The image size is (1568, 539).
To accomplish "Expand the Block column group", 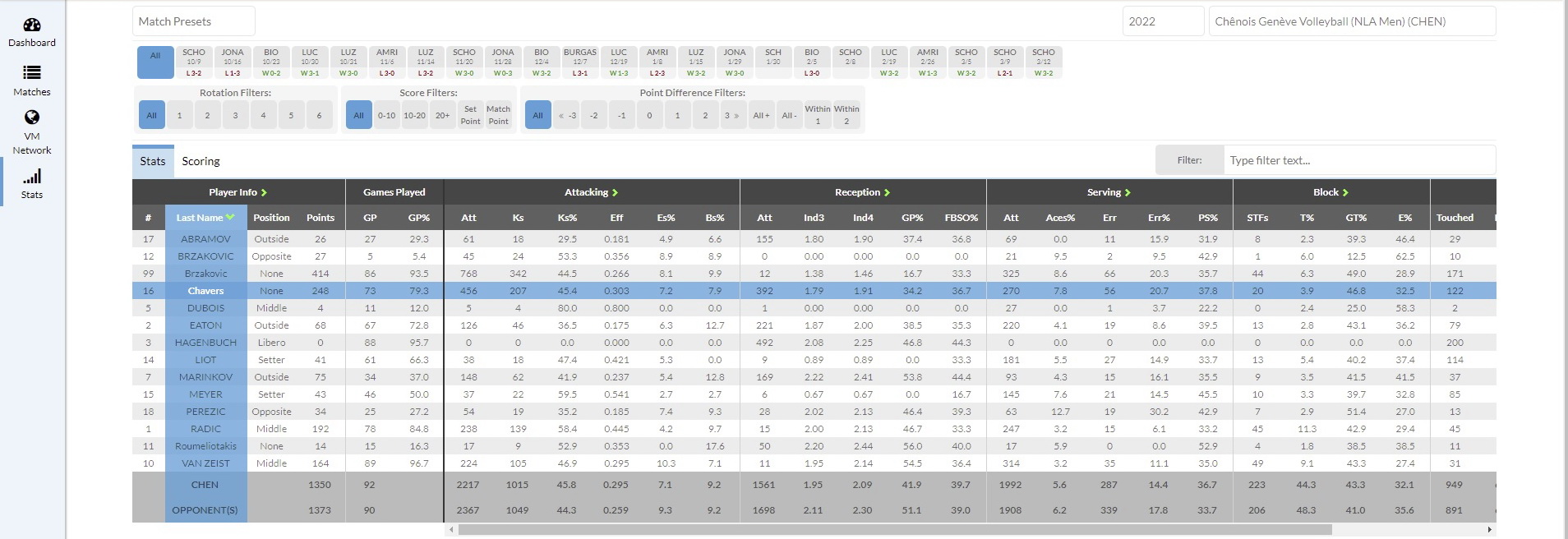I will [1345, 192].
